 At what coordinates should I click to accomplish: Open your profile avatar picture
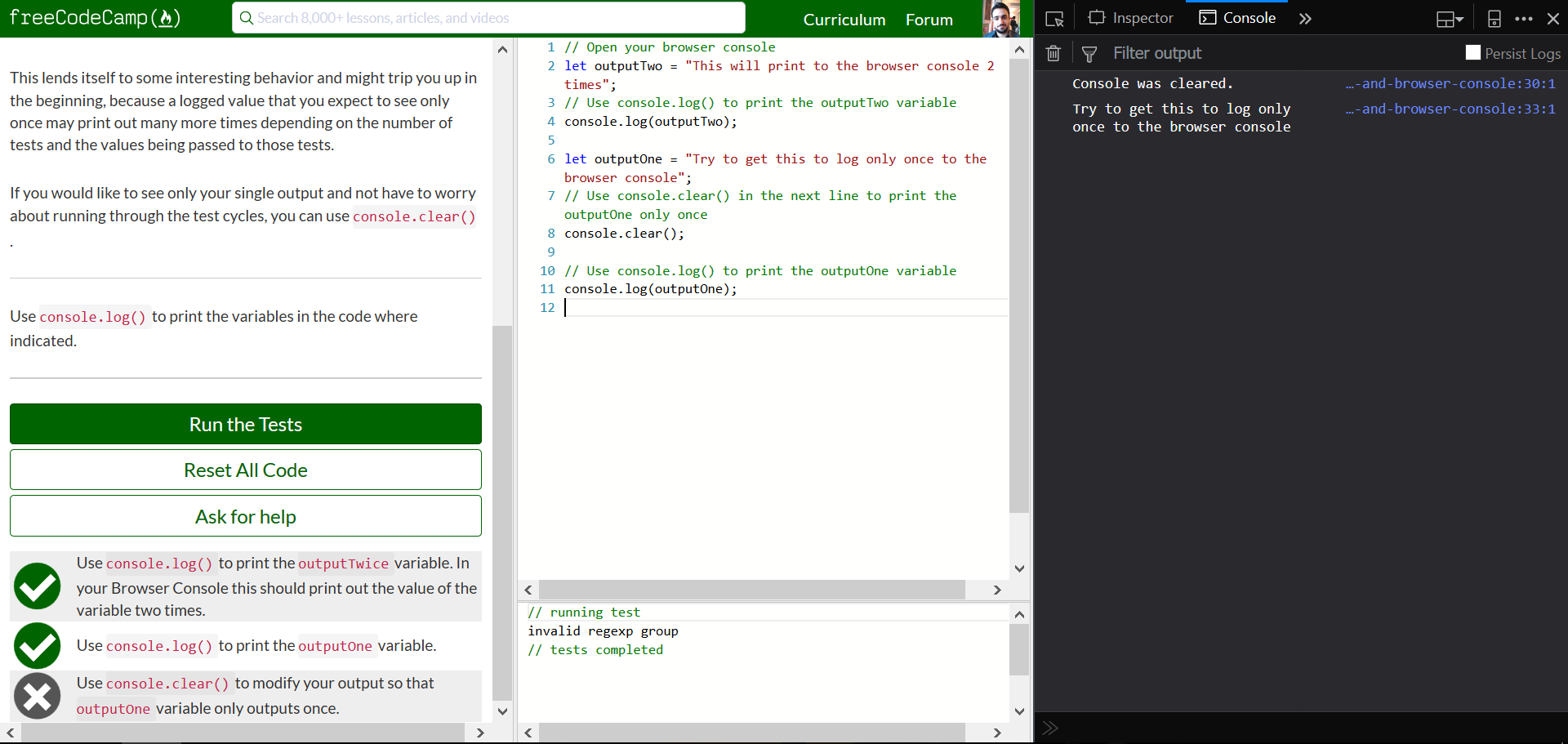point(1001,18)
